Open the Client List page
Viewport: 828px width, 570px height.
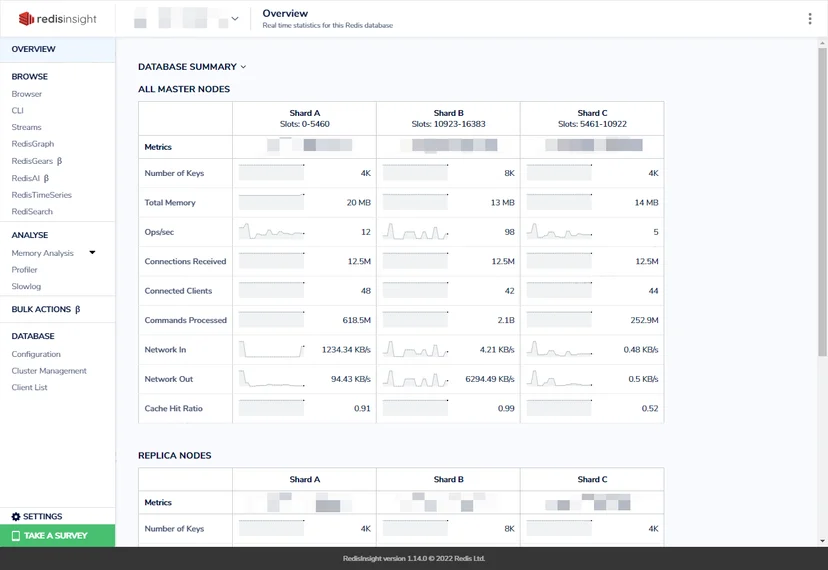point(30,387)
